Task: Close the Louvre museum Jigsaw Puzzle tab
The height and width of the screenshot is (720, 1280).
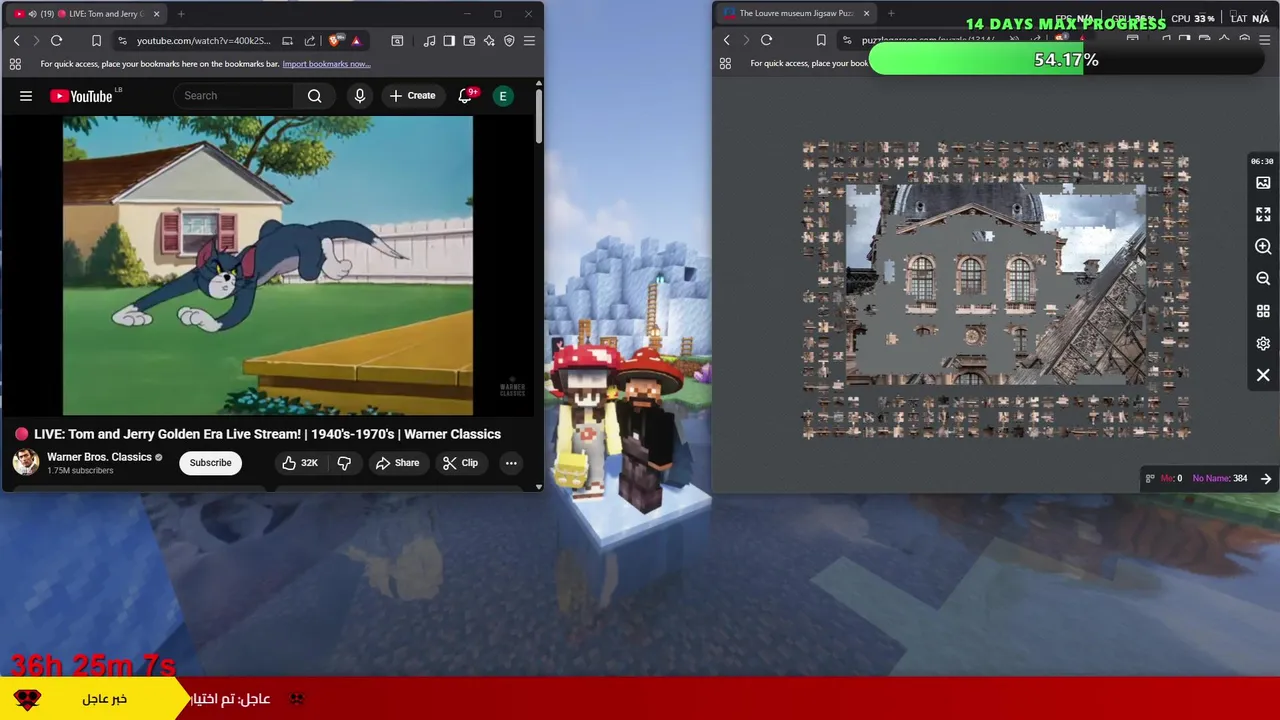Action: tap(866, 14)
